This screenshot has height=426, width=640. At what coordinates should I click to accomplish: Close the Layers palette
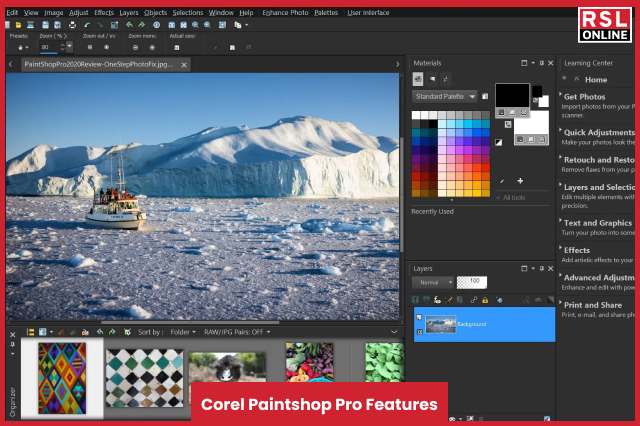[x=551, y=268]
